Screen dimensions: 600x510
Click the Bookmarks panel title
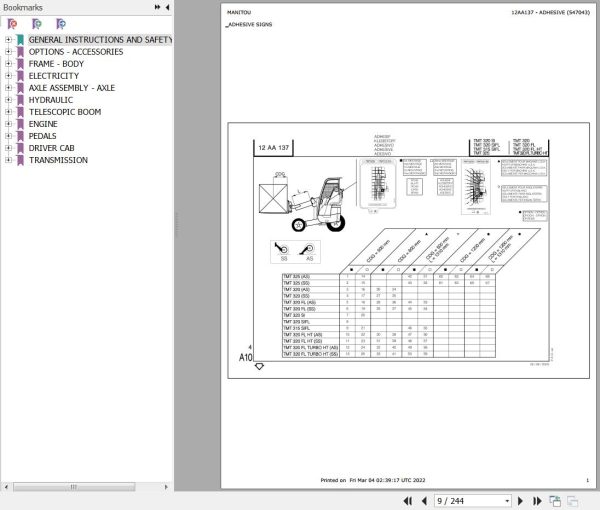pos(23,7)
